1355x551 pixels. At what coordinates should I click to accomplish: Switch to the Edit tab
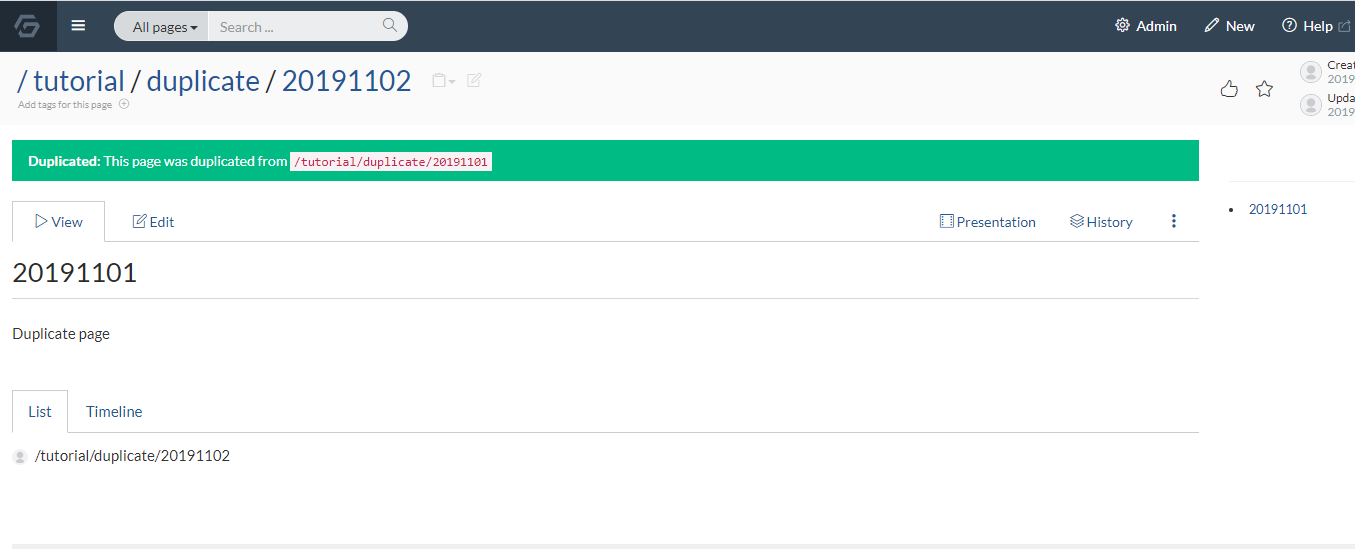[x=154, y=222]
